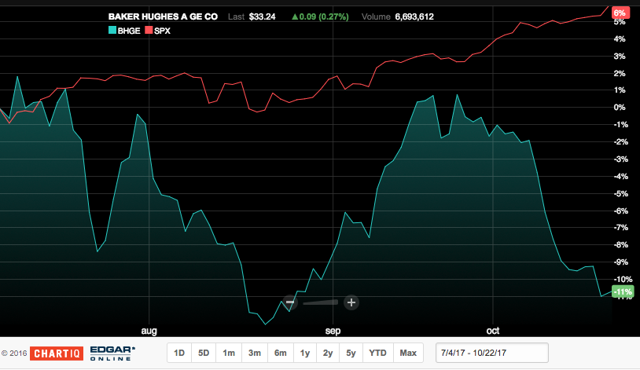Click the change value 0.09 (0.27%)
This screenshot has width=640, height=370.
click(x=320, y=17)
